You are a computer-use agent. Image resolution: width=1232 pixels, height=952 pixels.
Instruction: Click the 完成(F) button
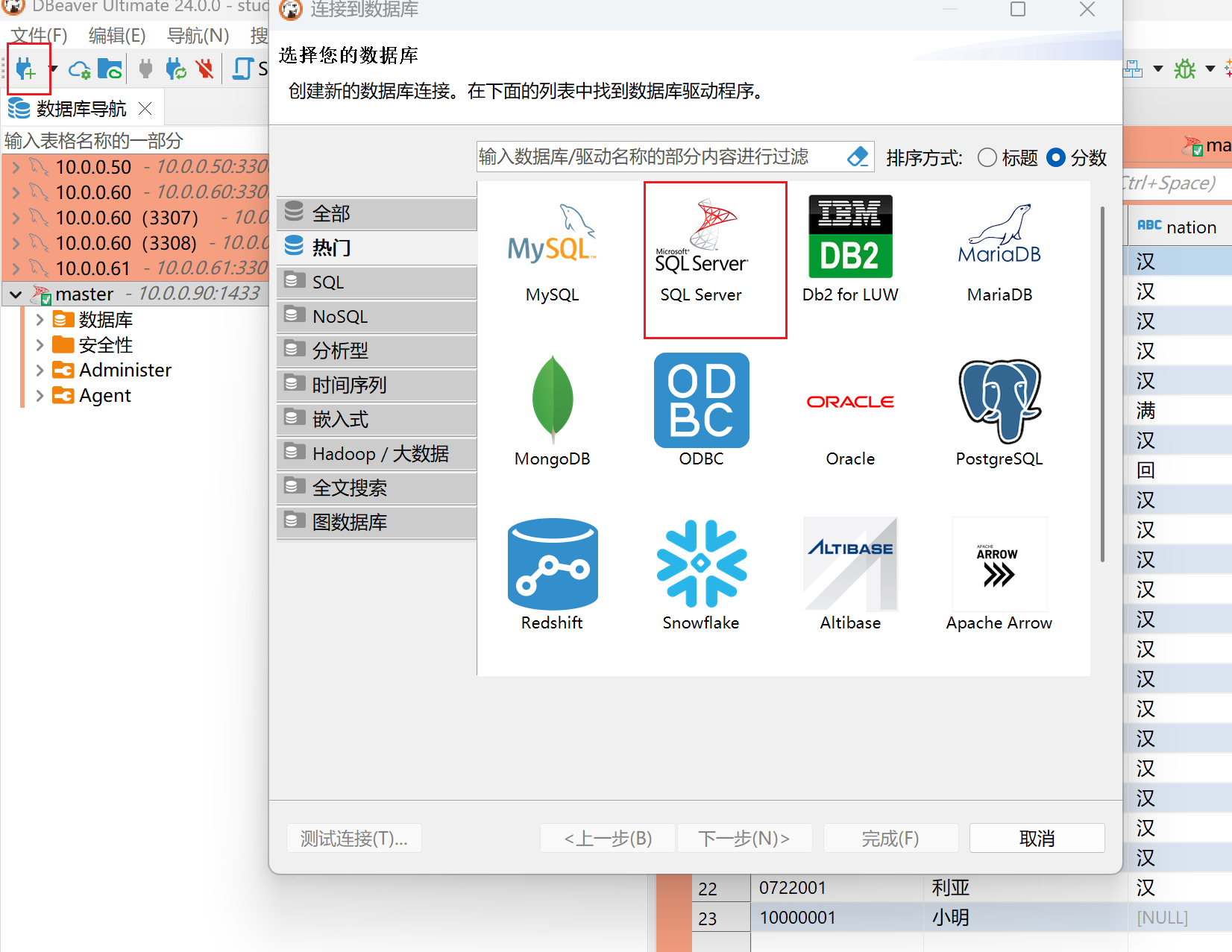pyautogui.click(x=890, y=838)
